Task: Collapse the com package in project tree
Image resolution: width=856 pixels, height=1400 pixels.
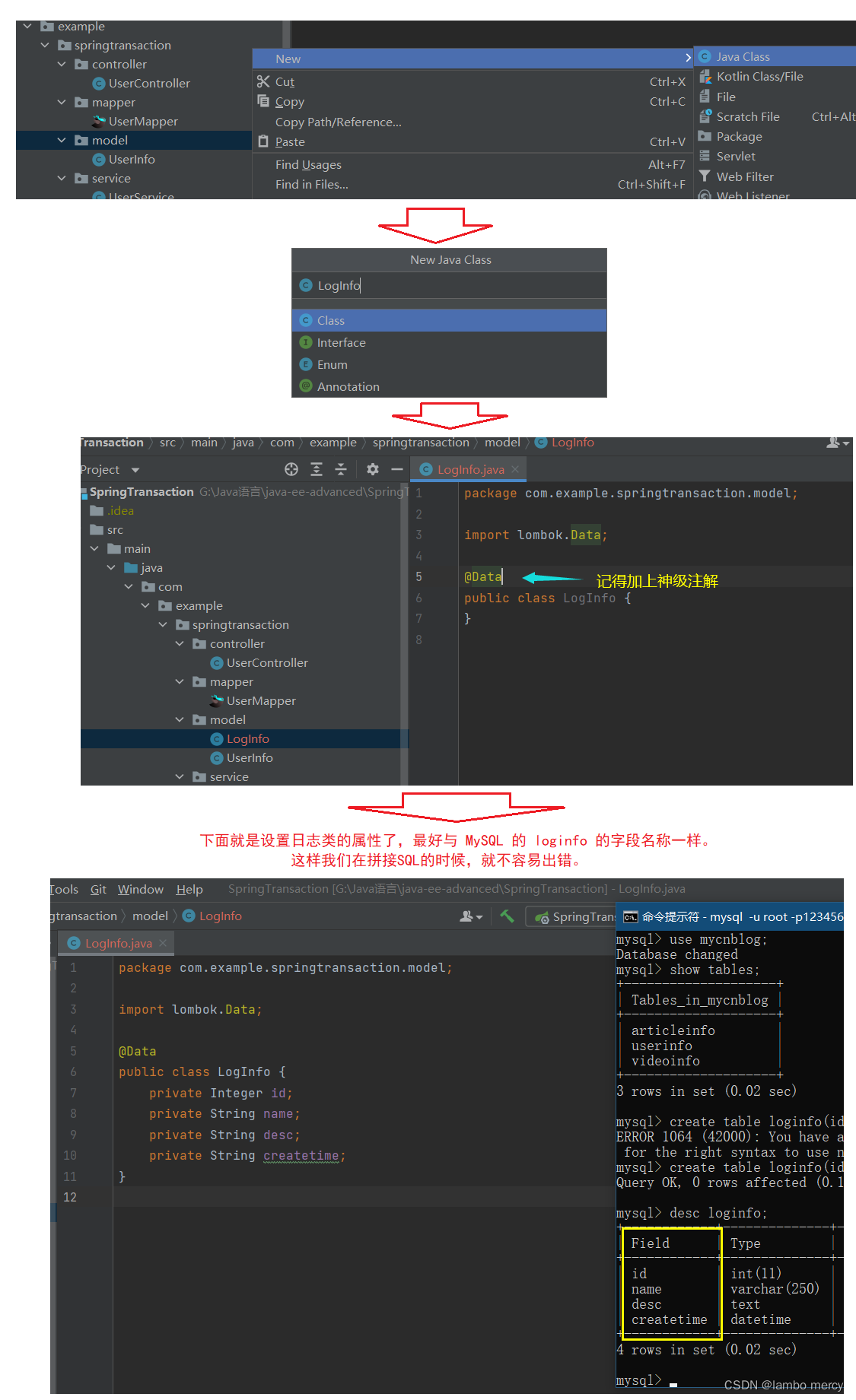Action: tap(129, 586)
